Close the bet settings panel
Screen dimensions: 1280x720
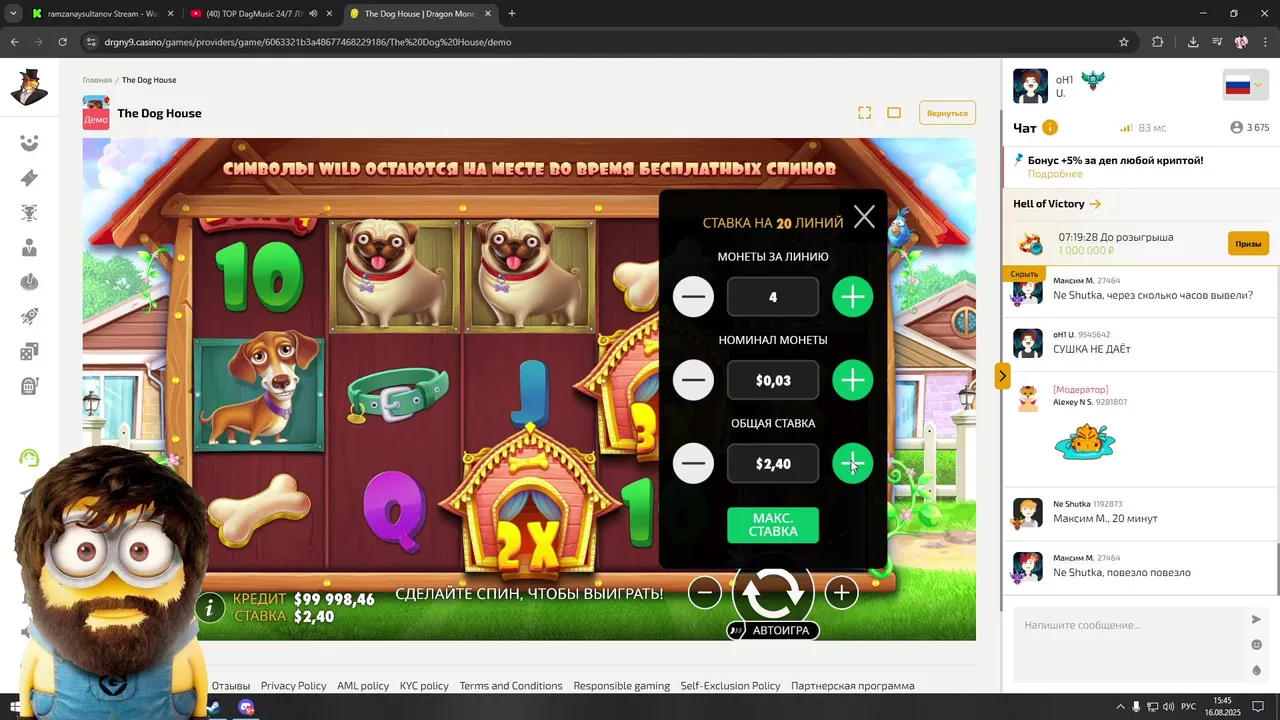[864, 216]
